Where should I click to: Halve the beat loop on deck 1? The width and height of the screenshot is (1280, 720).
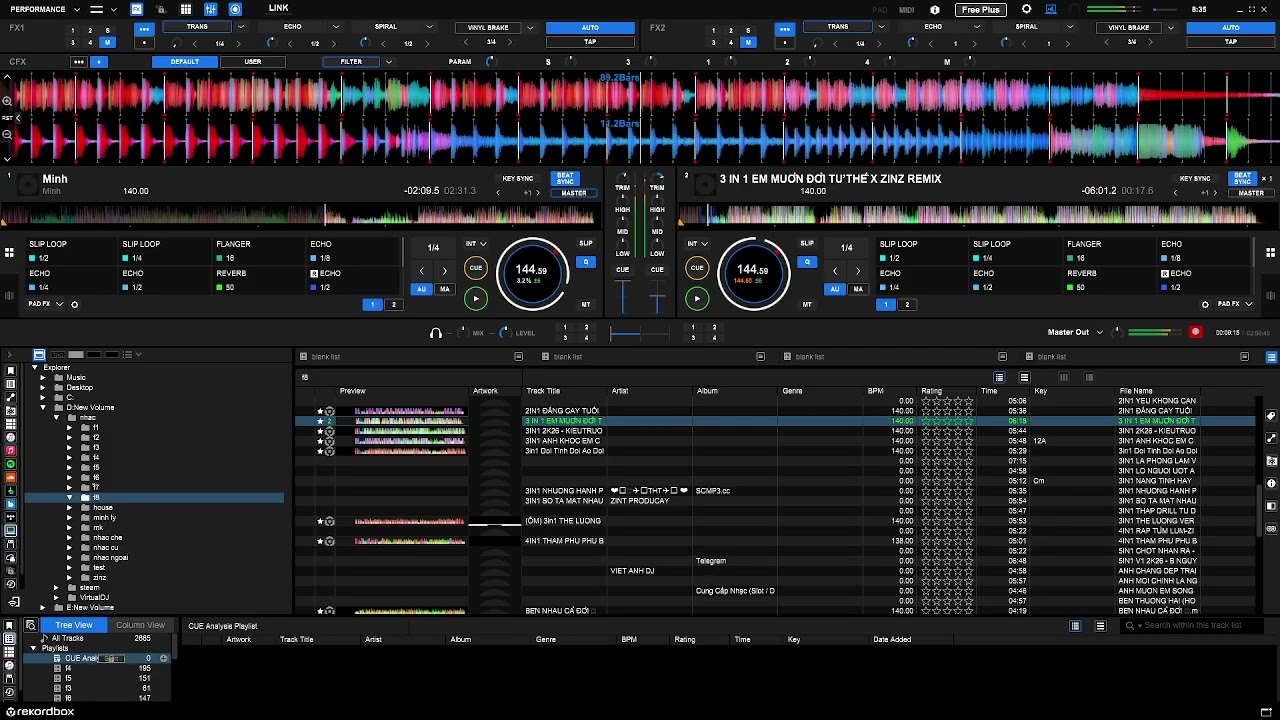[x=421, y=271]
